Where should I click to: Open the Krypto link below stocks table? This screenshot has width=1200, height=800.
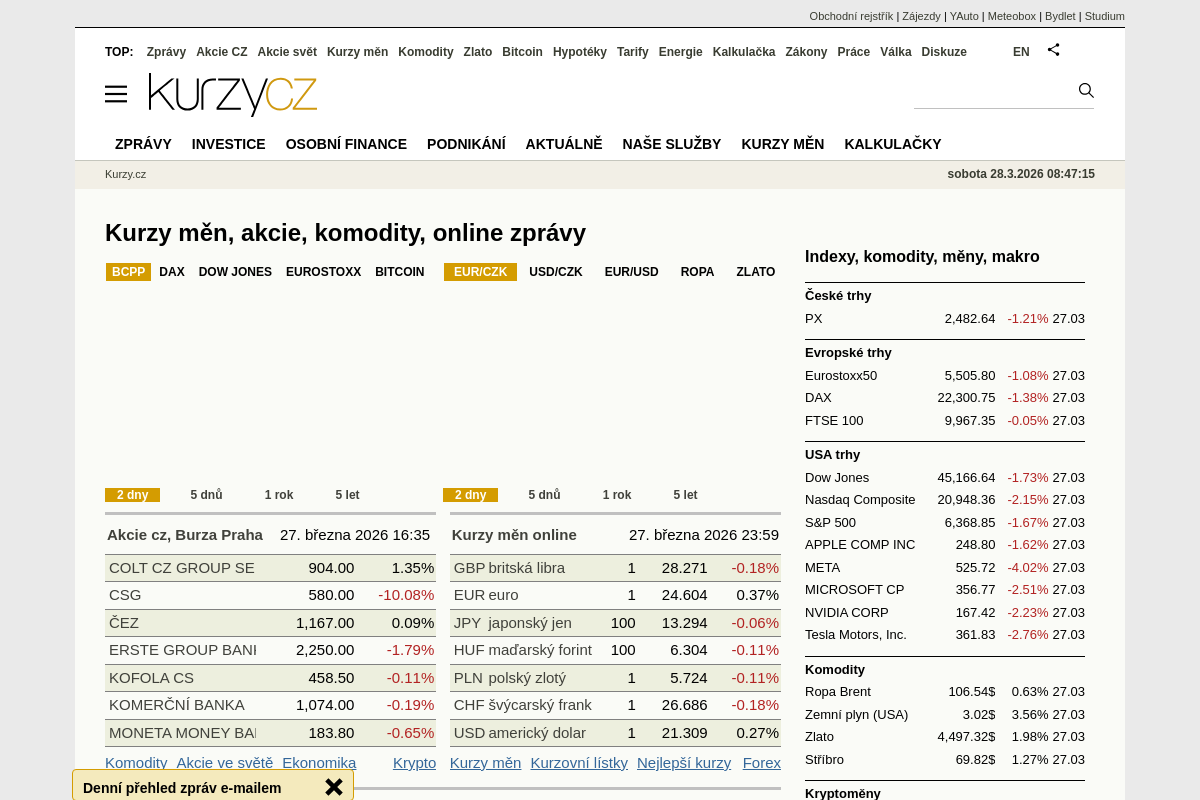click(414, 763)
